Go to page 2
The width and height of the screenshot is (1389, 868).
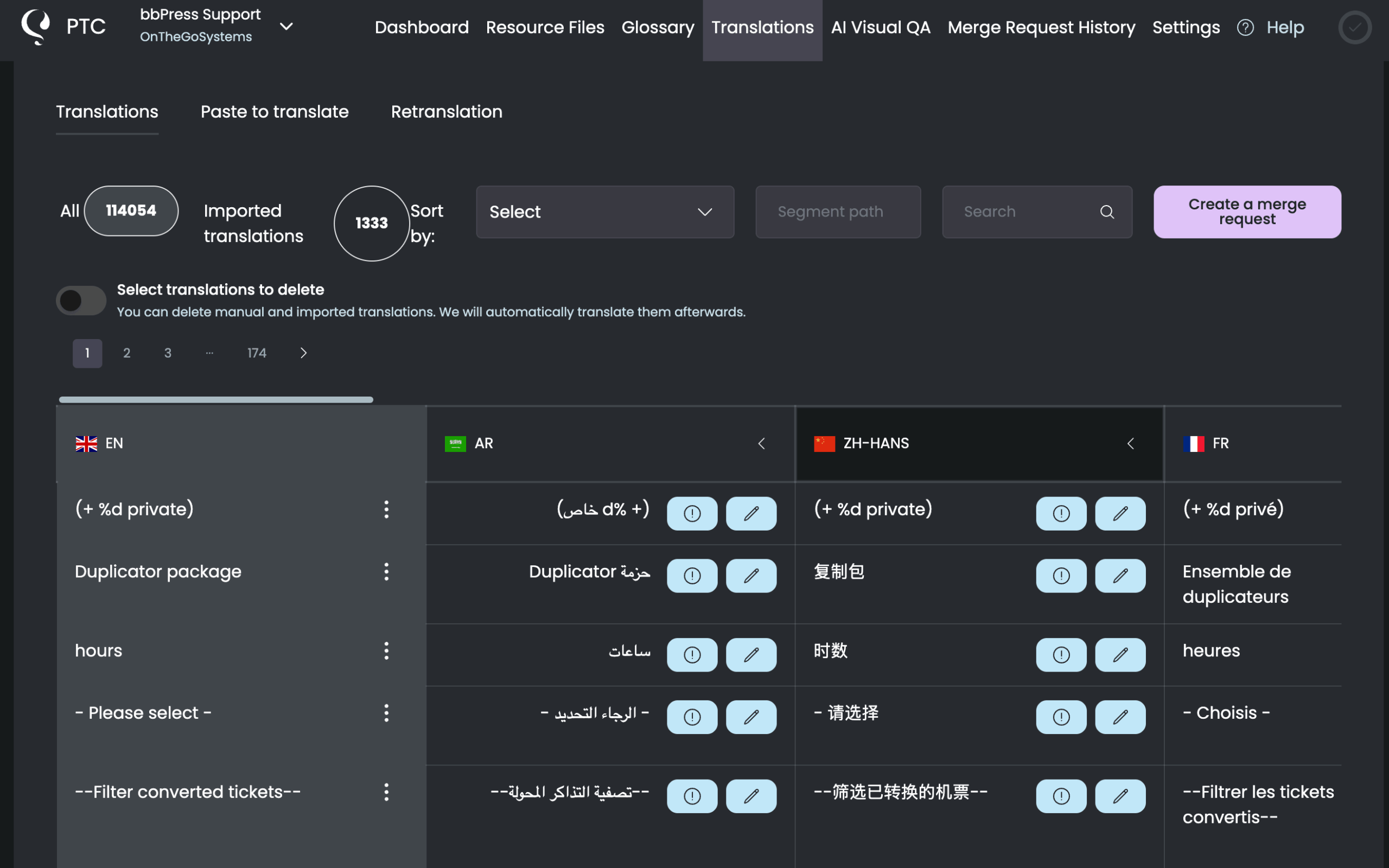pos(127,353)
